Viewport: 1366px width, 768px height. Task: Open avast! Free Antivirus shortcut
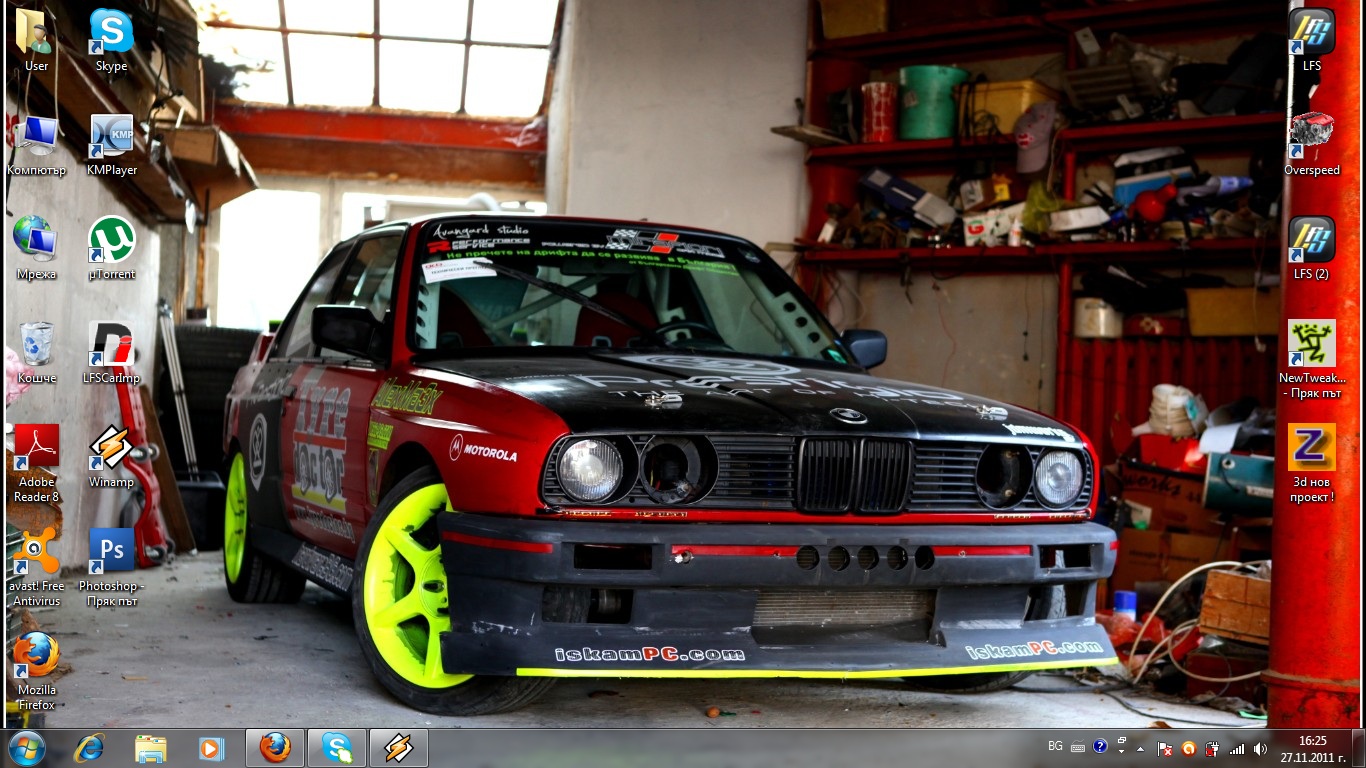(36, 567)
